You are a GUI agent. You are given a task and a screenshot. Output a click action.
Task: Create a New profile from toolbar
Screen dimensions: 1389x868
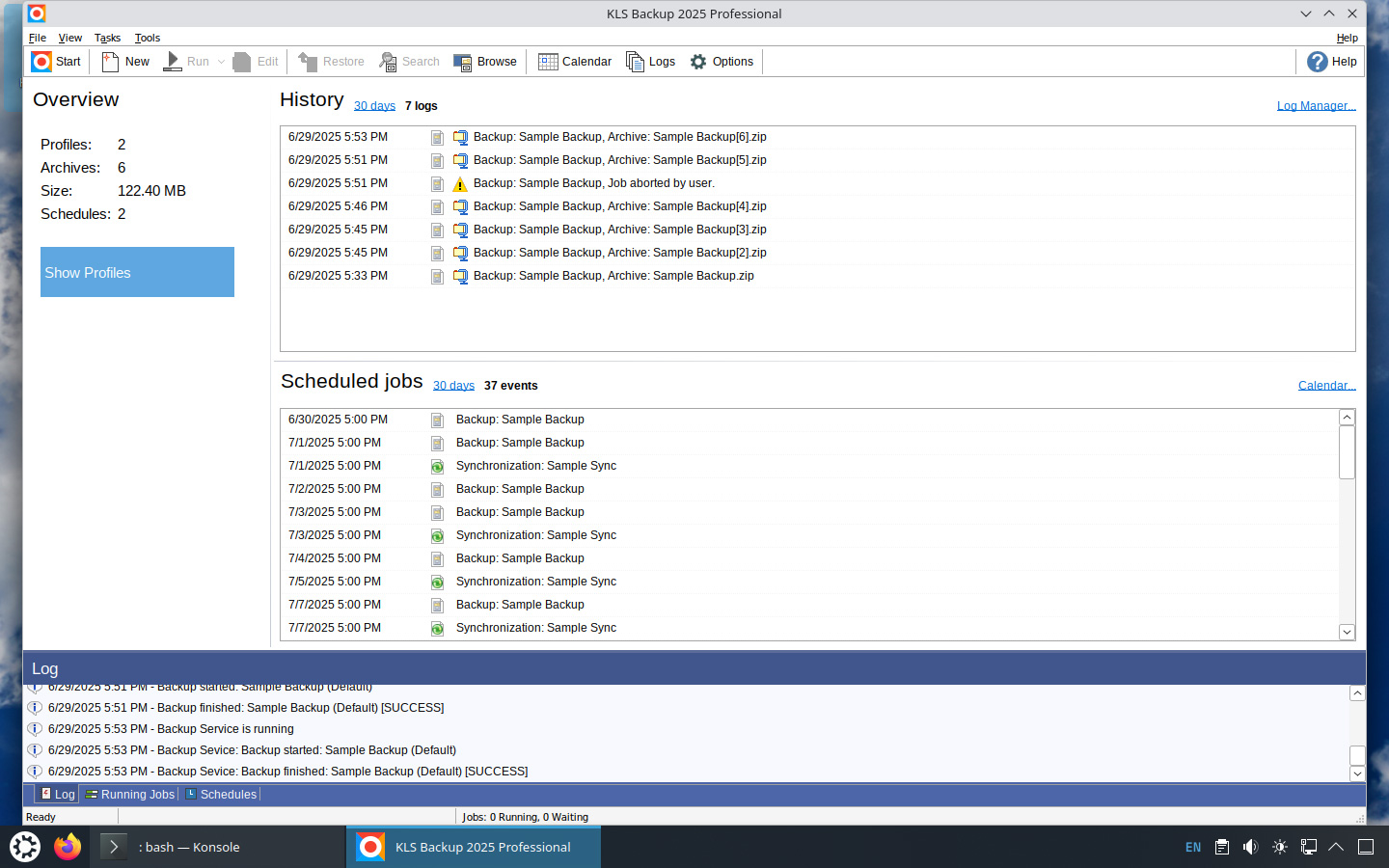(125, 62)
